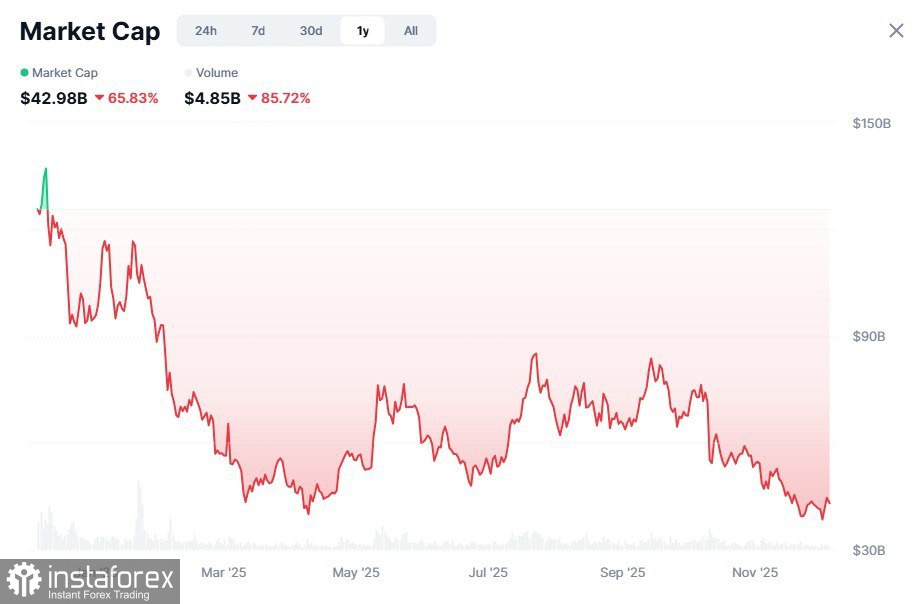Select the 7d time range tab
Viewport: 923px width, 604px height.
258,31
